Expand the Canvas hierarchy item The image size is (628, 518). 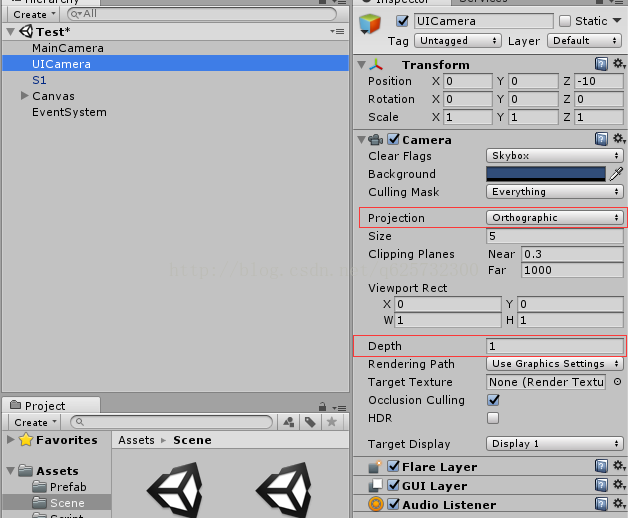(x=24, y=96)
